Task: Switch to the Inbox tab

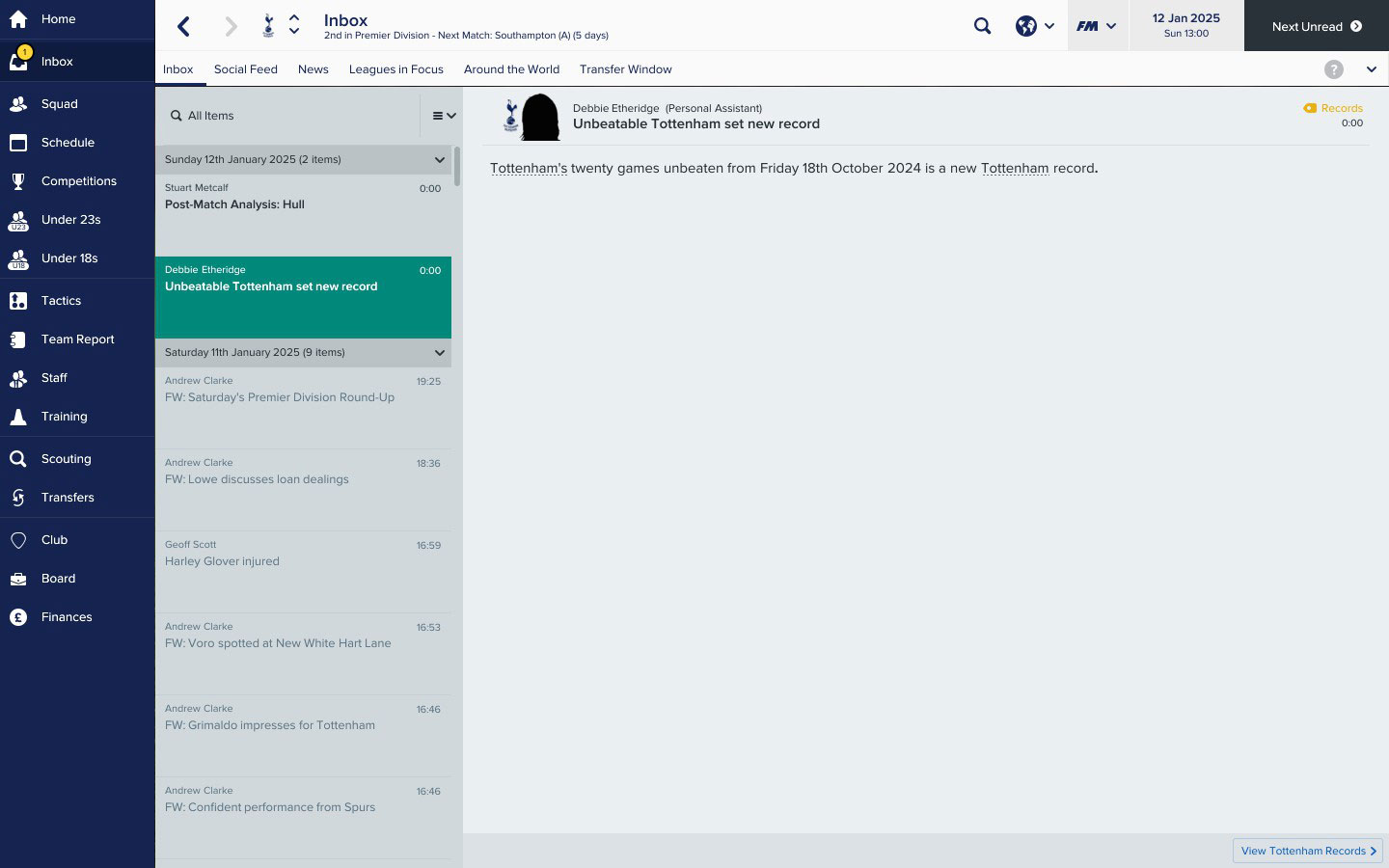Action: pyautogui.click(x=178, y=69)
